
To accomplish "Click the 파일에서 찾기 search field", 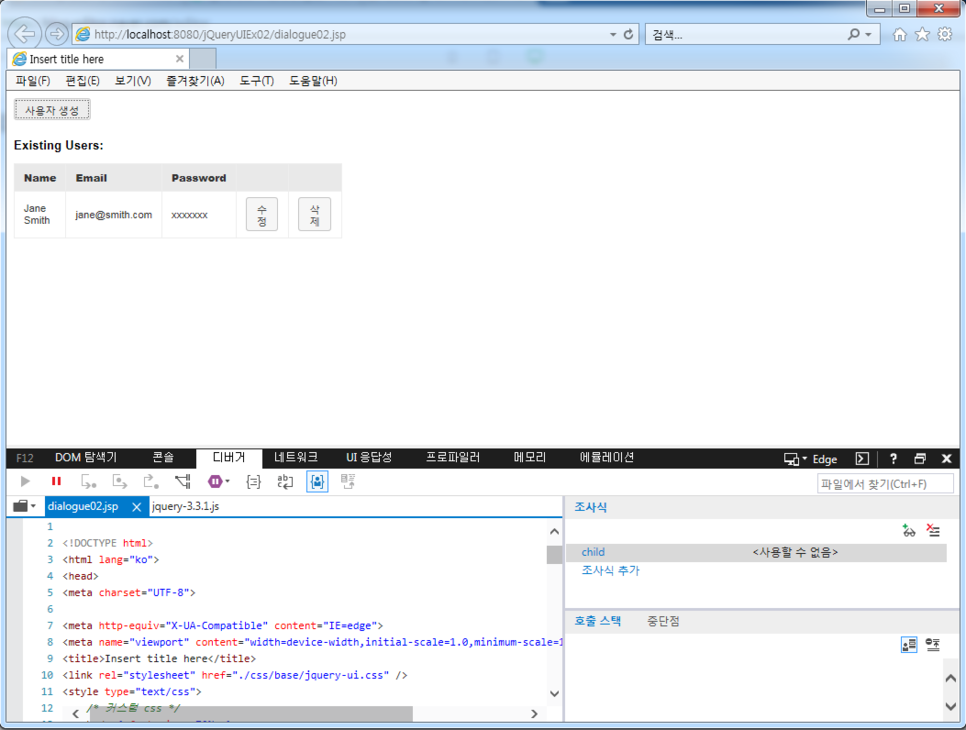I will pyautogui.click(x=885, y=484).
